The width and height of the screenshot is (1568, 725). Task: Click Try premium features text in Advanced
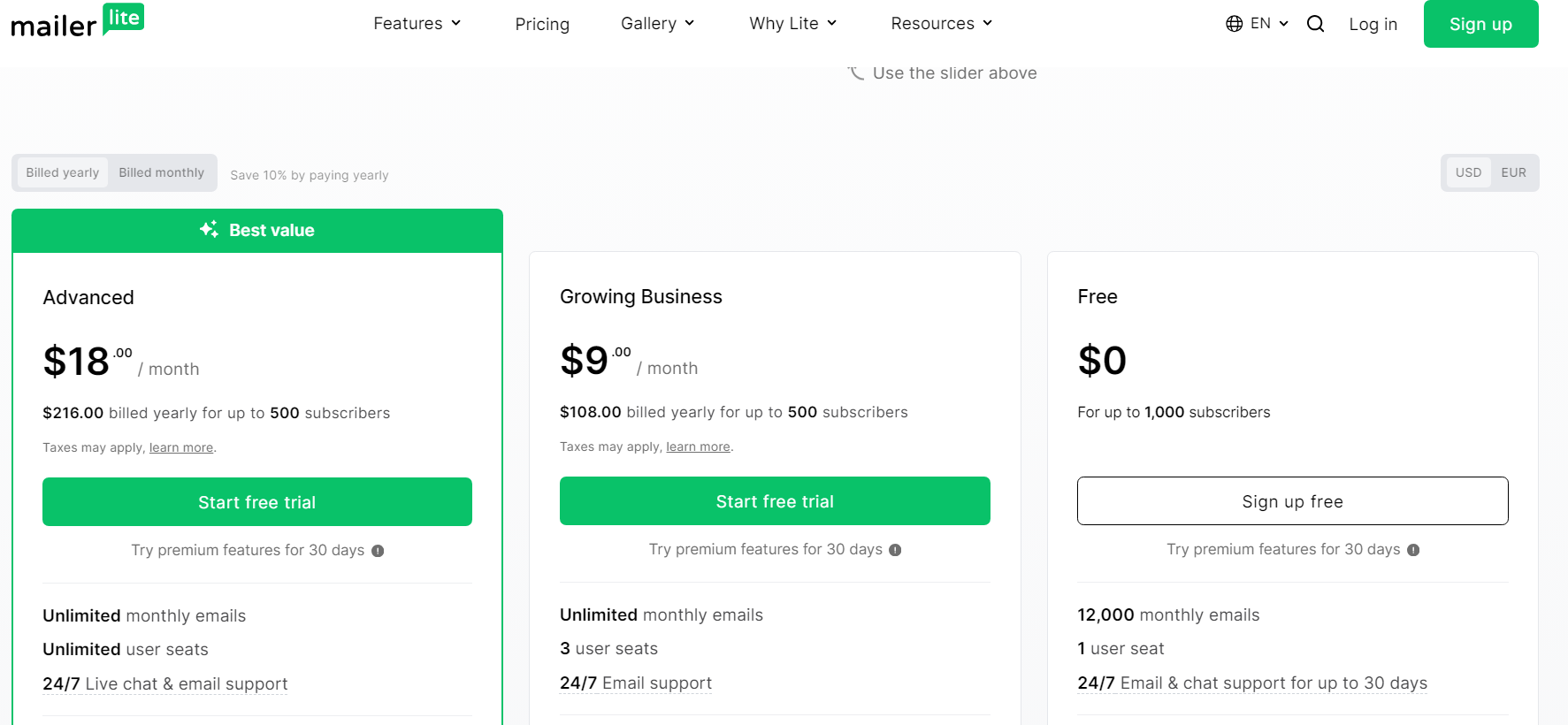pos(248,550)
